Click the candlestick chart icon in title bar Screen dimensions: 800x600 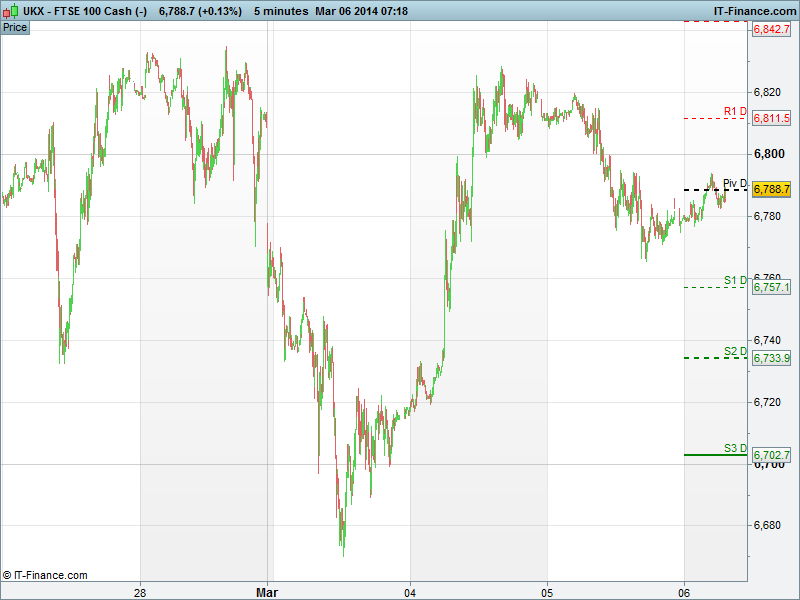(11, 10)
